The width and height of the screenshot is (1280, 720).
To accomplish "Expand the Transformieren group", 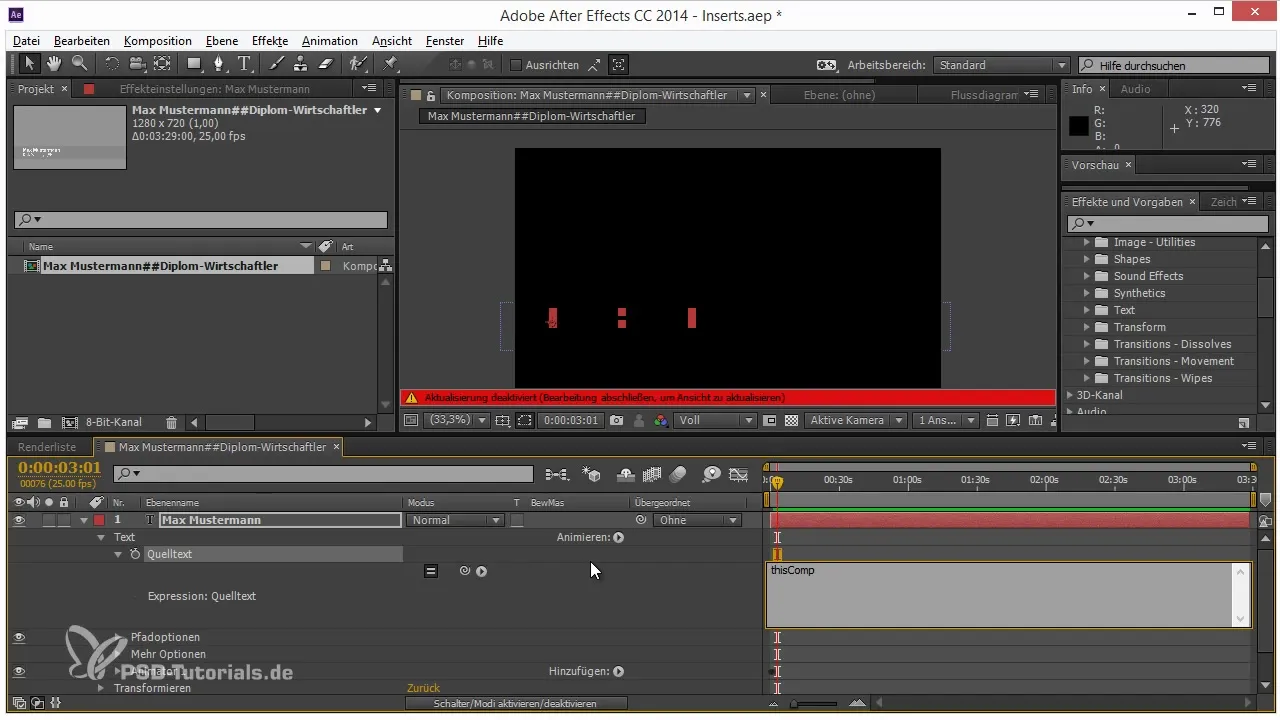I will (101, 688).
